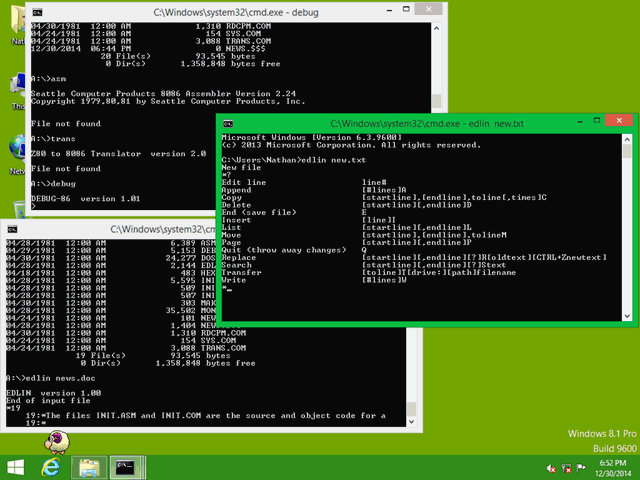Viewport: 640px width, 480px height.
Task: Open the muted volume tray icon
Action: [x=551, y=468]
